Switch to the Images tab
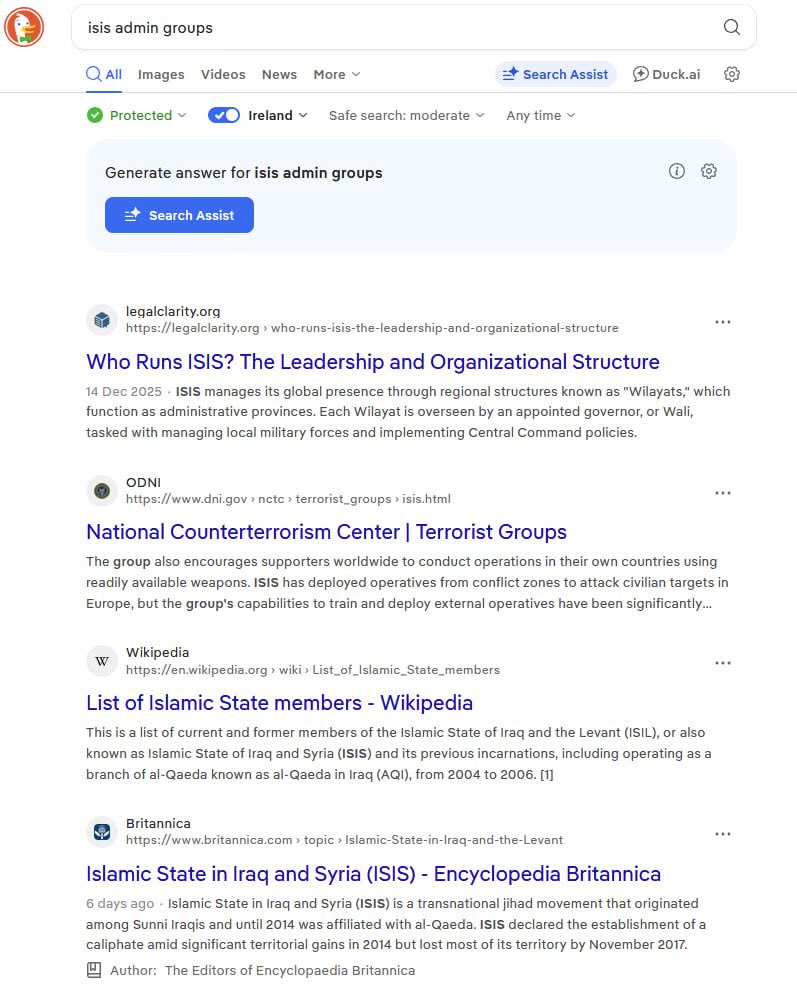Screen dimensions: 797x988 (161, 74)
